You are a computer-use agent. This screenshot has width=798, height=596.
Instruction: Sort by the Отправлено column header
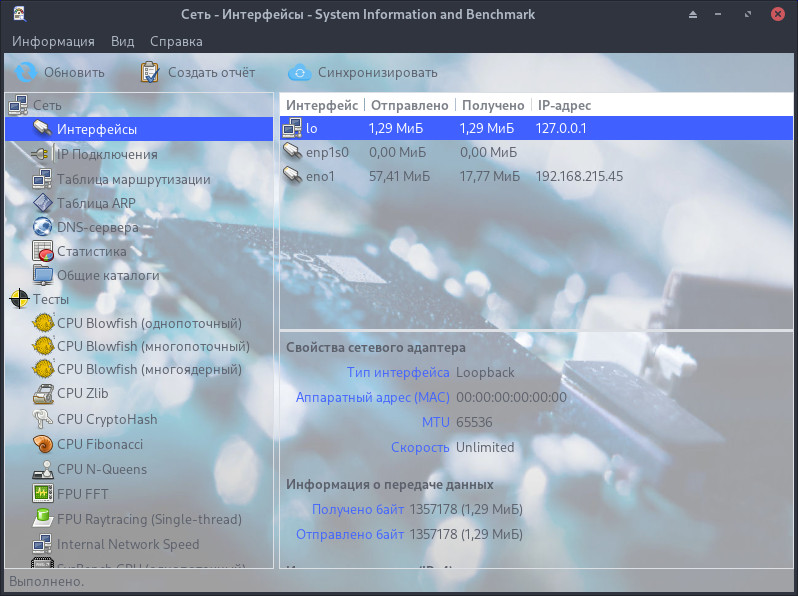(x=410, y=105)
